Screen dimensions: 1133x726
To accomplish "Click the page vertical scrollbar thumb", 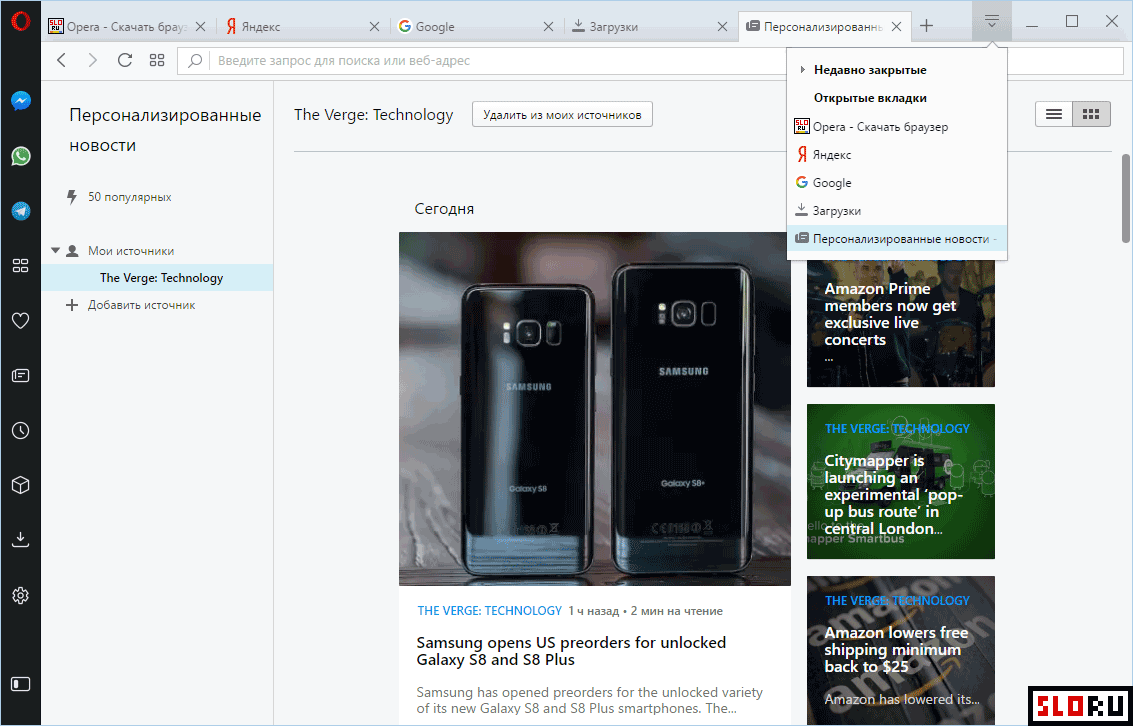I will 1125,197.
